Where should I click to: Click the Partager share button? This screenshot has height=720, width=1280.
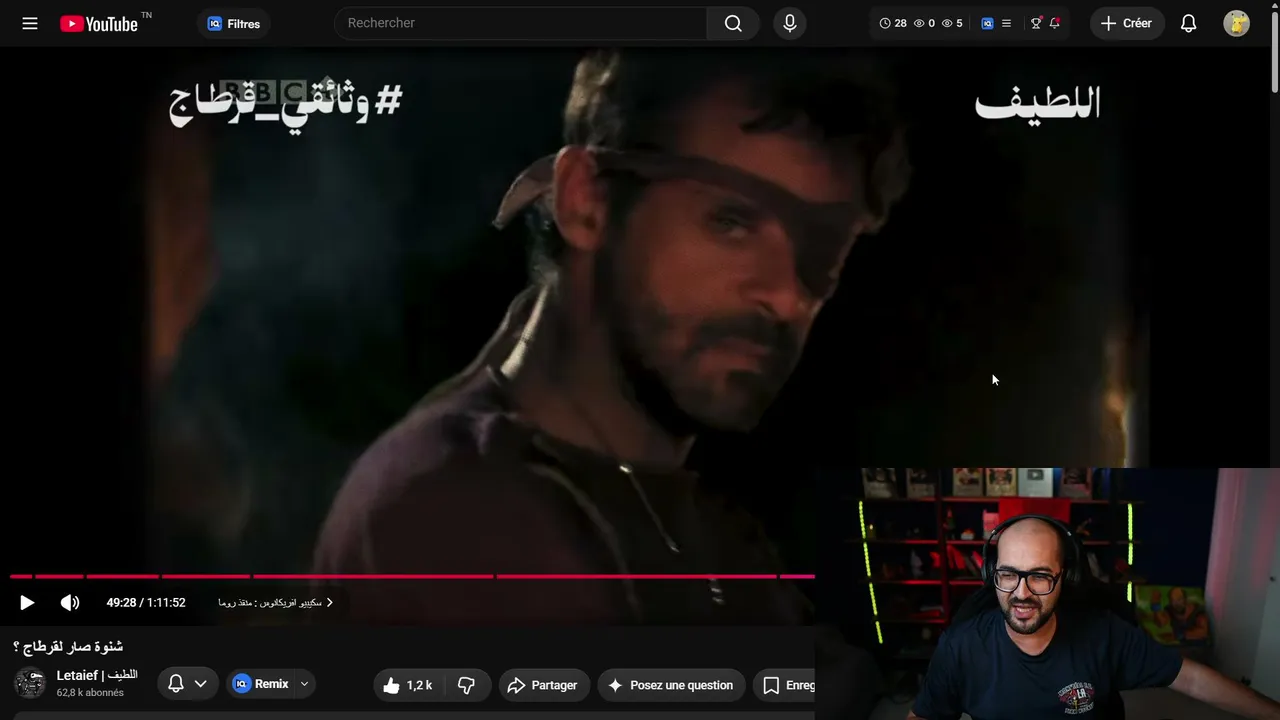coord(543,685)
